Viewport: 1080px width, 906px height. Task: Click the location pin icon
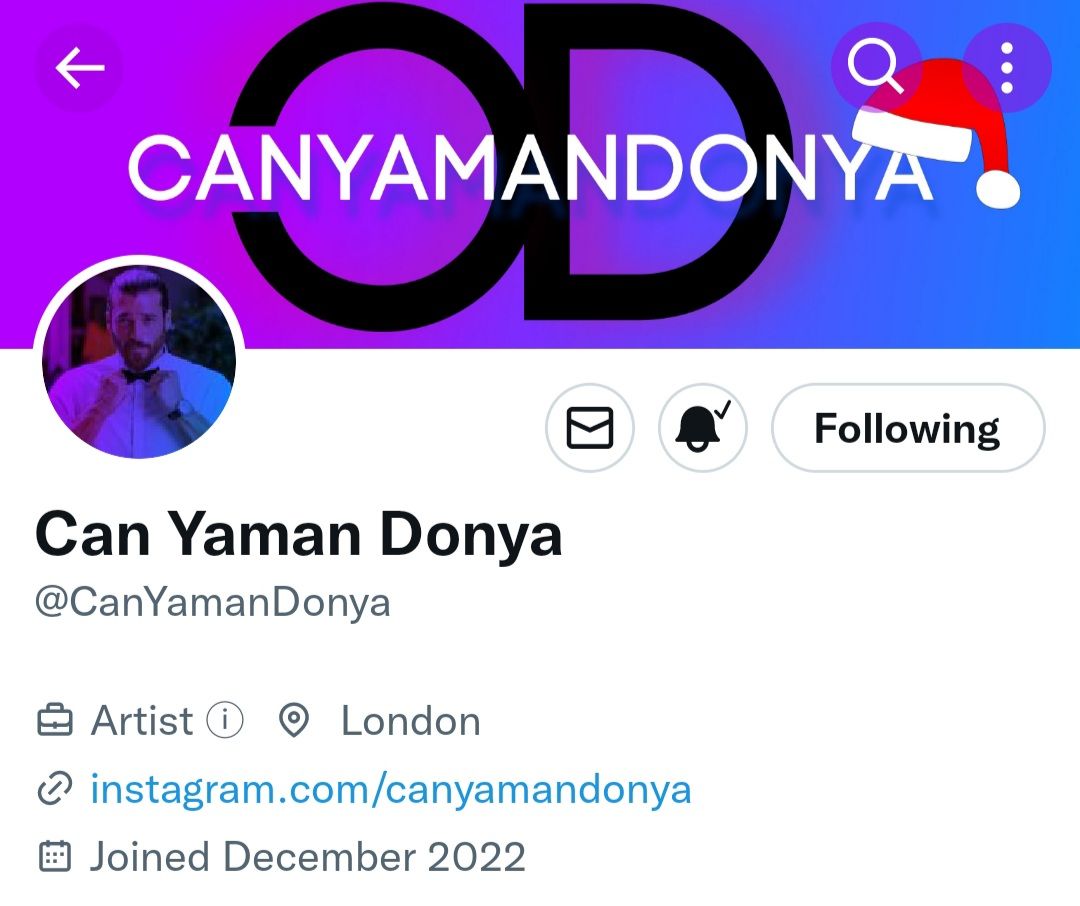294,721
